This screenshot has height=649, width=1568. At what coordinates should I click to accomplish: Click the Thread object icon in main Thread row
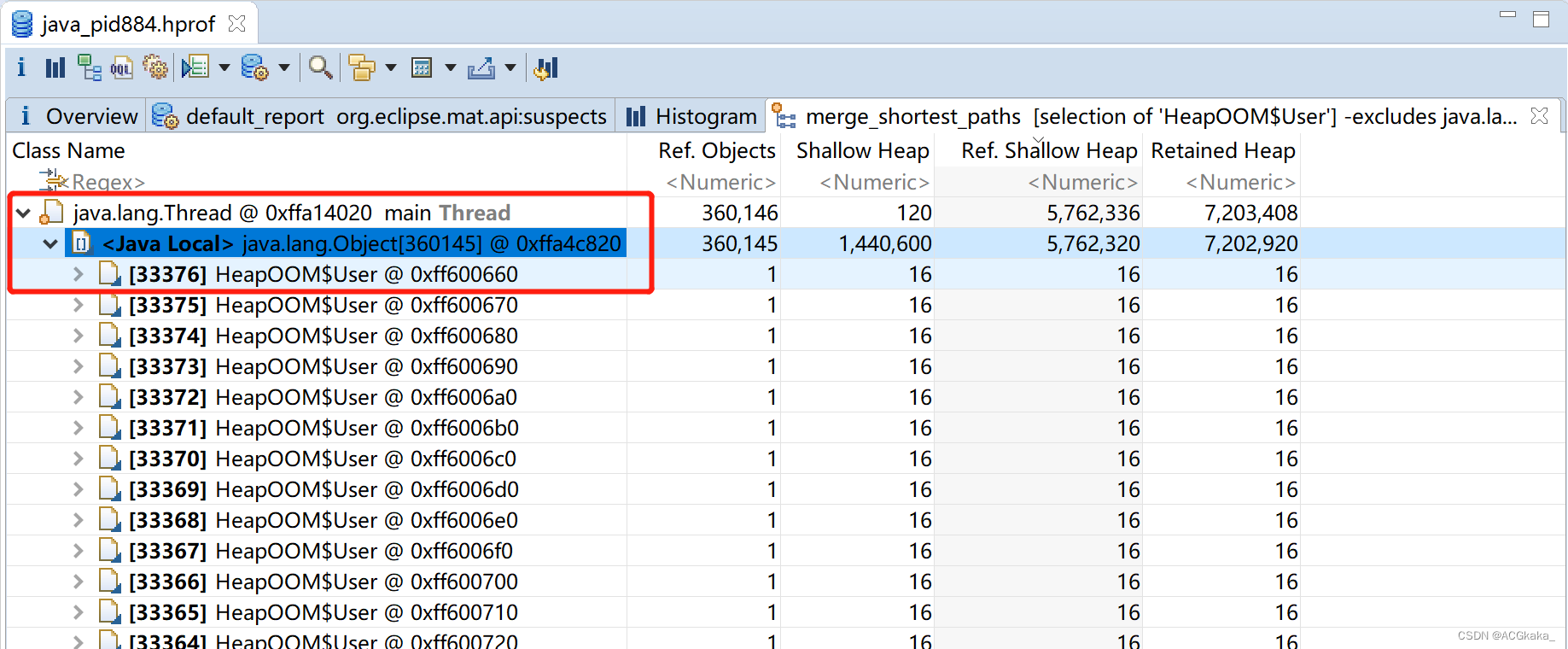53,212
